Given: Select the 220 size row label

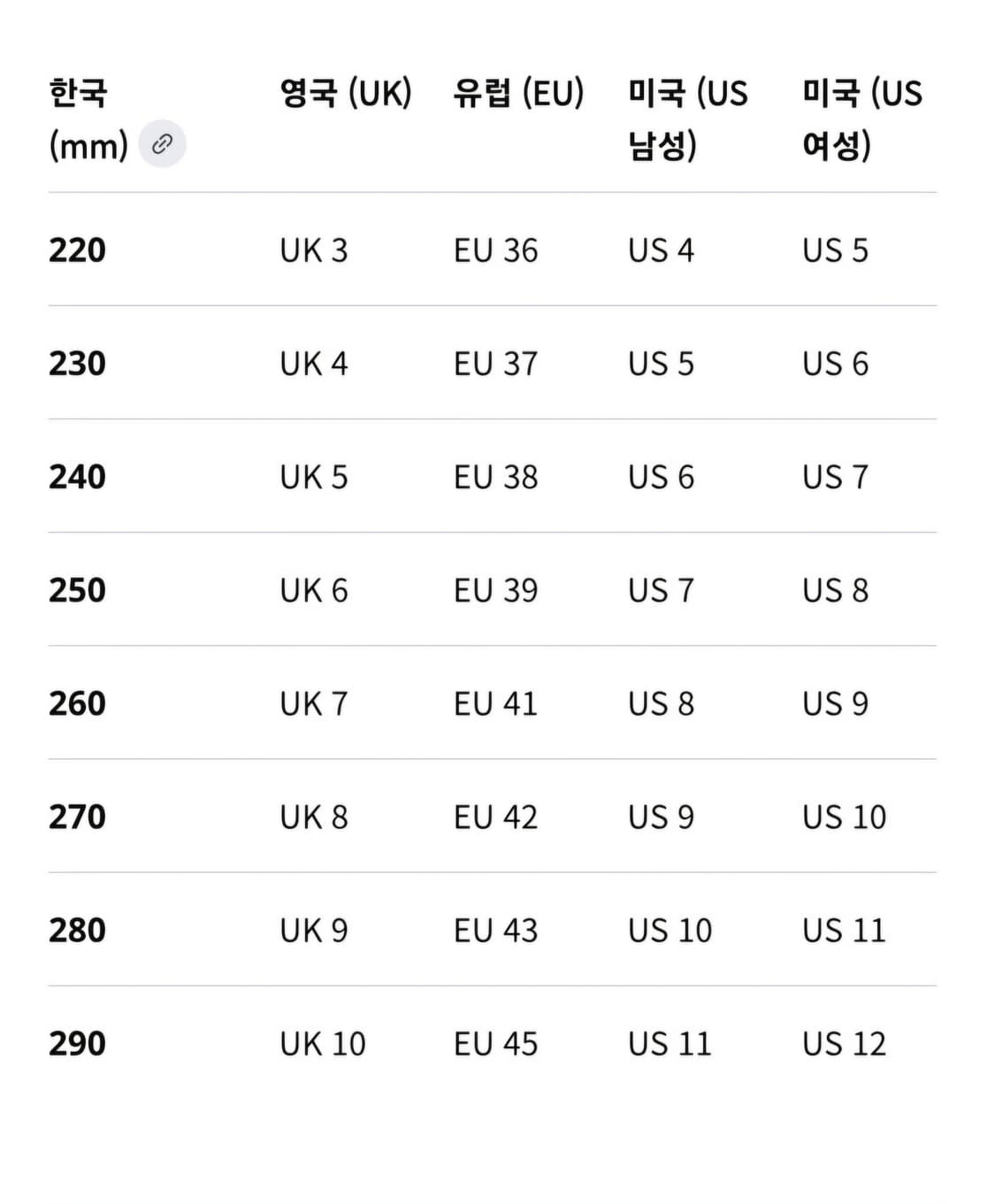Looking at the screenshot, I should (77, 250).
